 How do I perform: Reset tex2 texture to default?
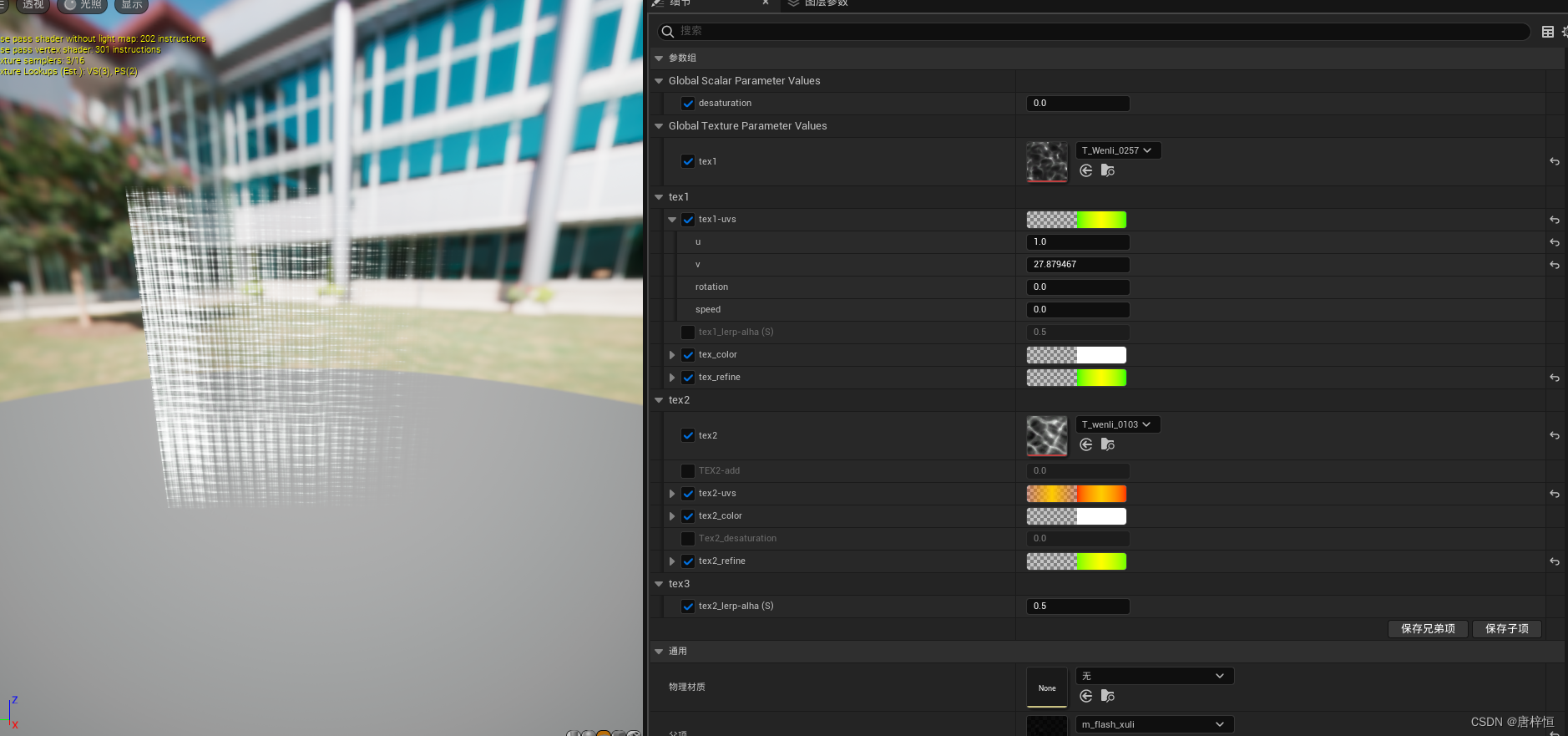pyautogui.click(x=1555, y=435)
